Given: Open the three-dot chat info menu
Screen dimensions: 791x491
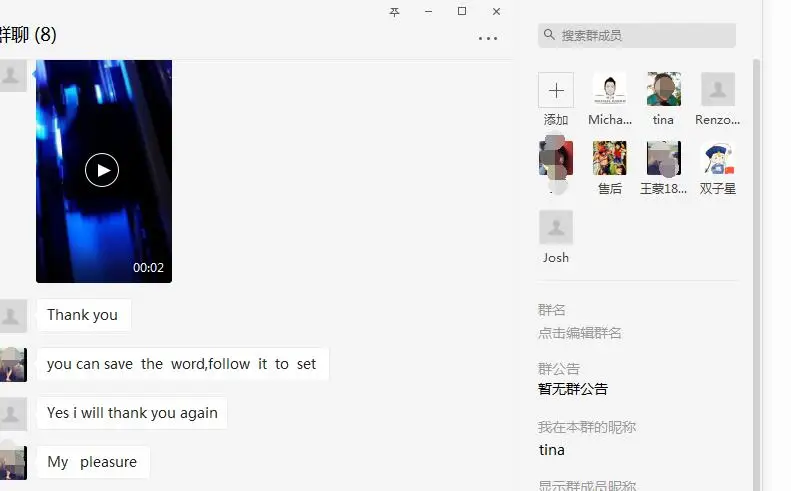Looking at the screenshot, I should [x=488, y=38].
